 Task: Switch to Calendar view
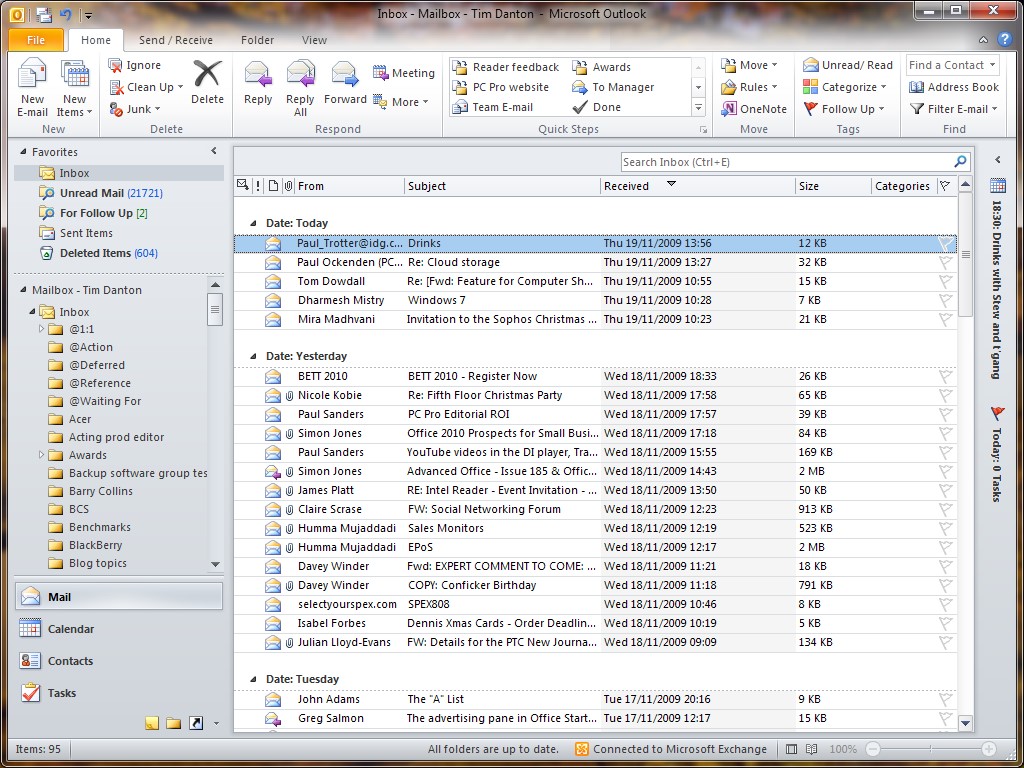(x=119, y=629)
